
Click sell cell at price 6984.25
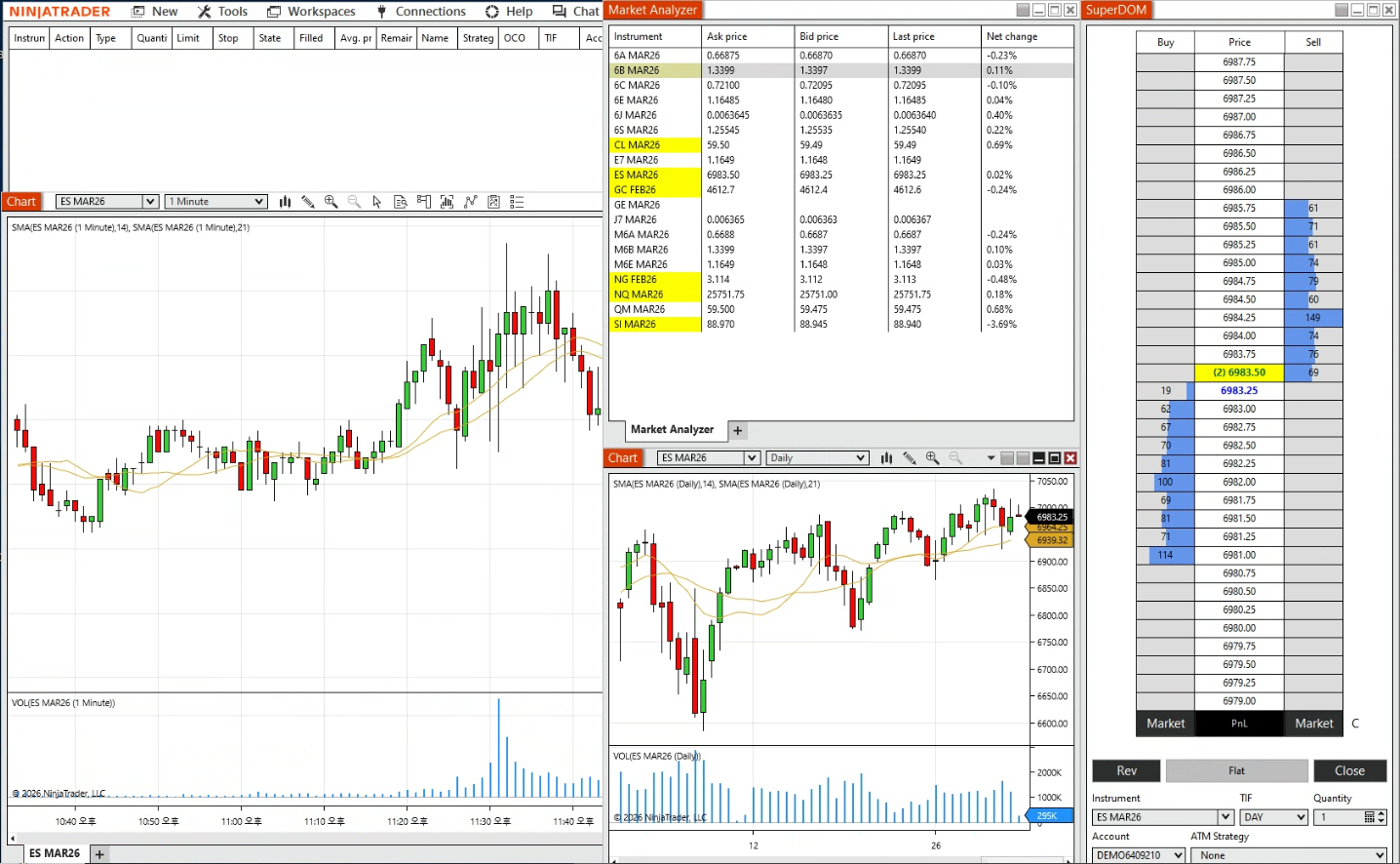click(1313, 318)
